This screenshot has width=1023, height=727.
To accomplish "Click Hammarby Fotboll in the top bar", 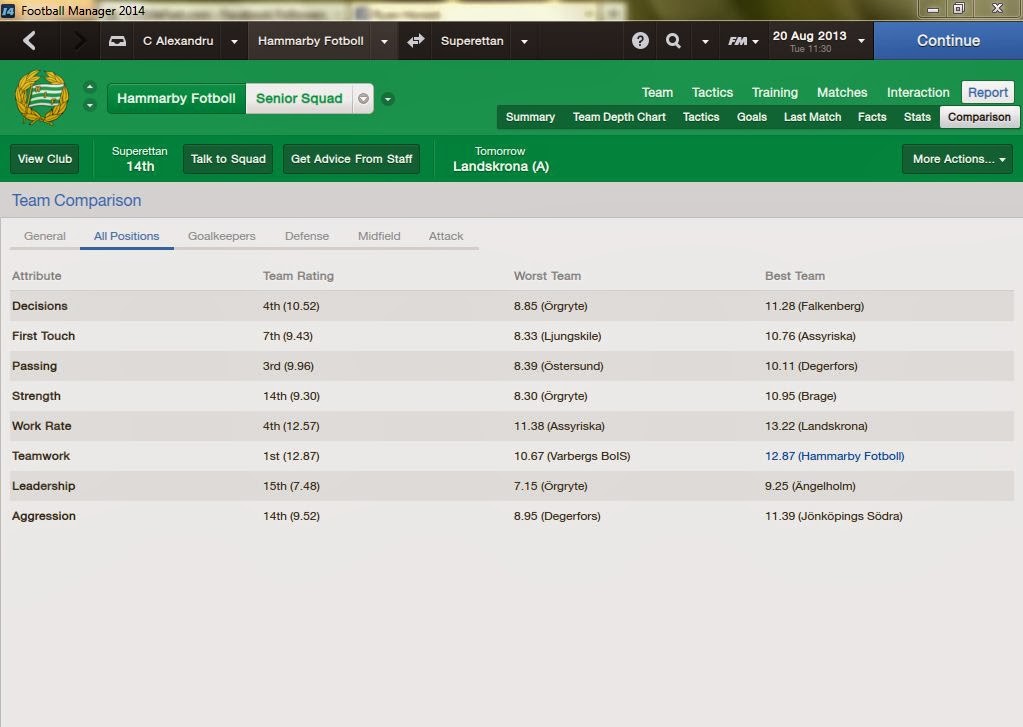I will click(311, 41).
